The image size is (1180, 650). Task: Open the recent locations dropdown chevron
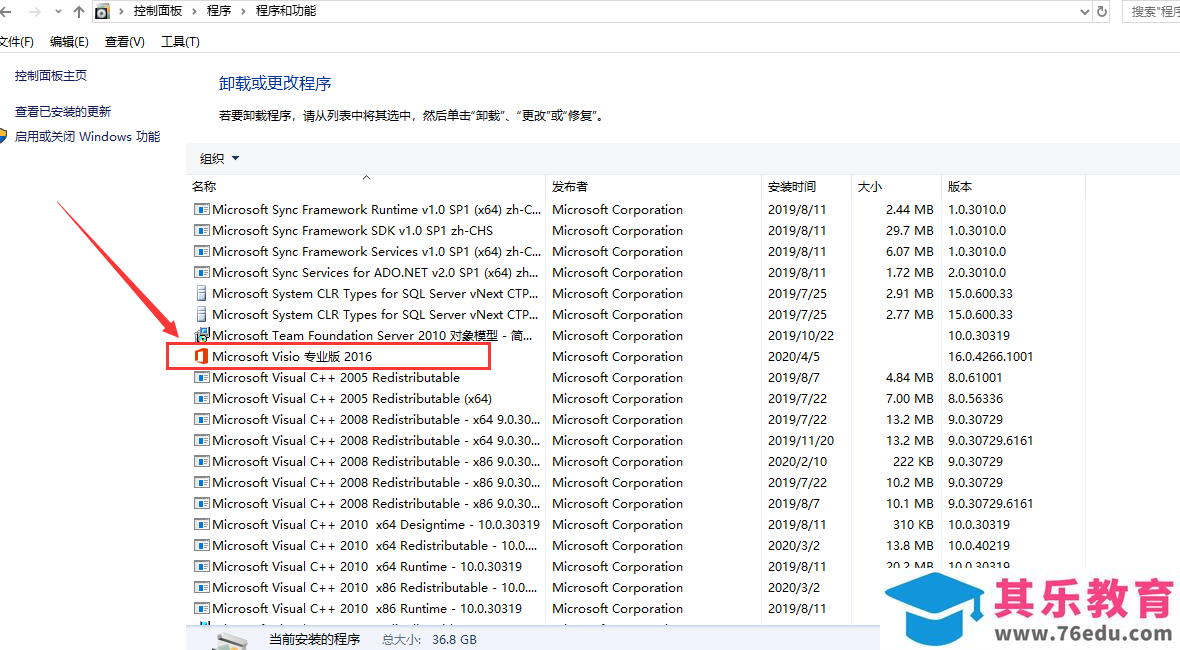pyautogui.click(x=59, y=12)
